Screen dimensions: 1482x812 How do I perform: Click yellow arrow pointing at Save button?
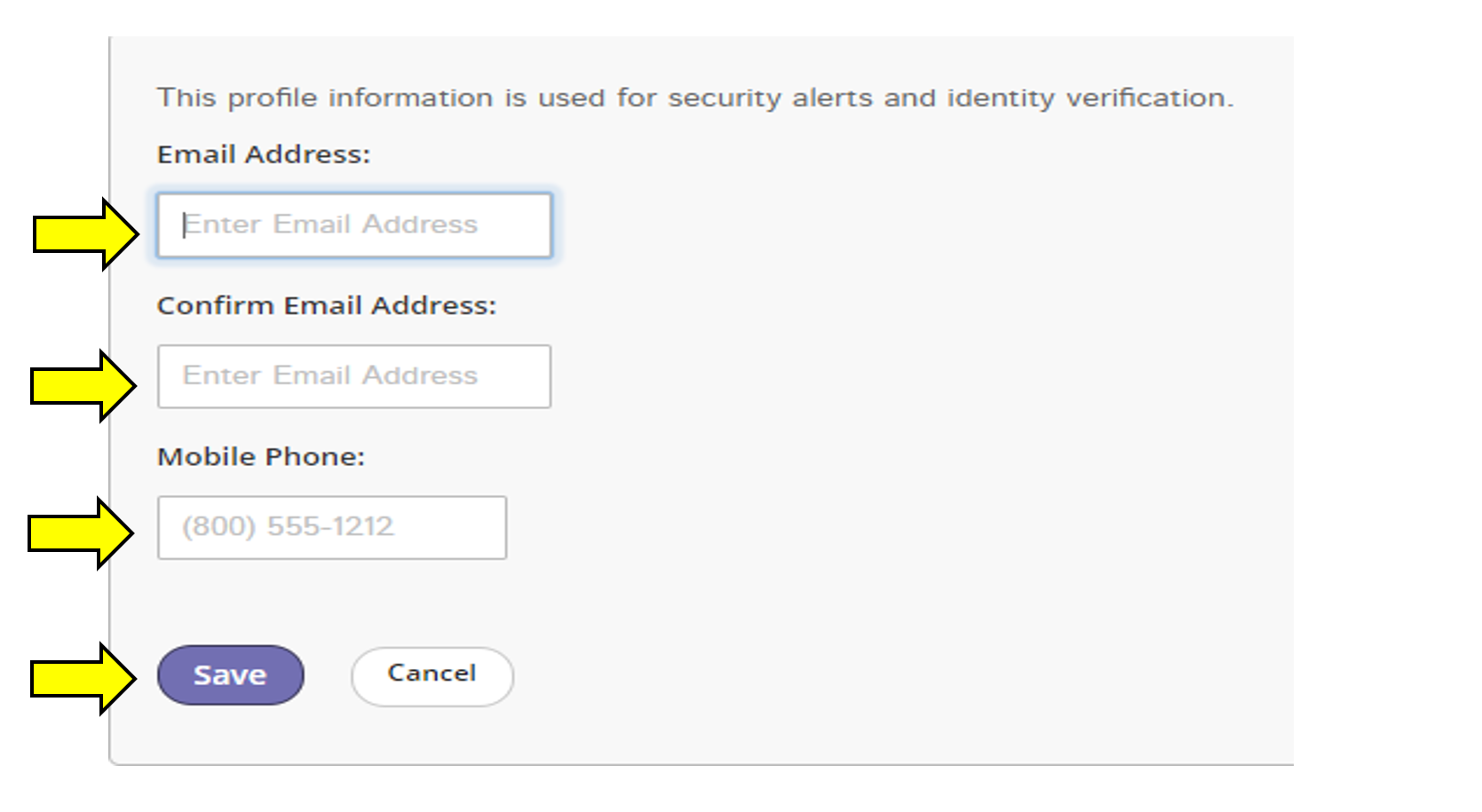tap(83, 679)
